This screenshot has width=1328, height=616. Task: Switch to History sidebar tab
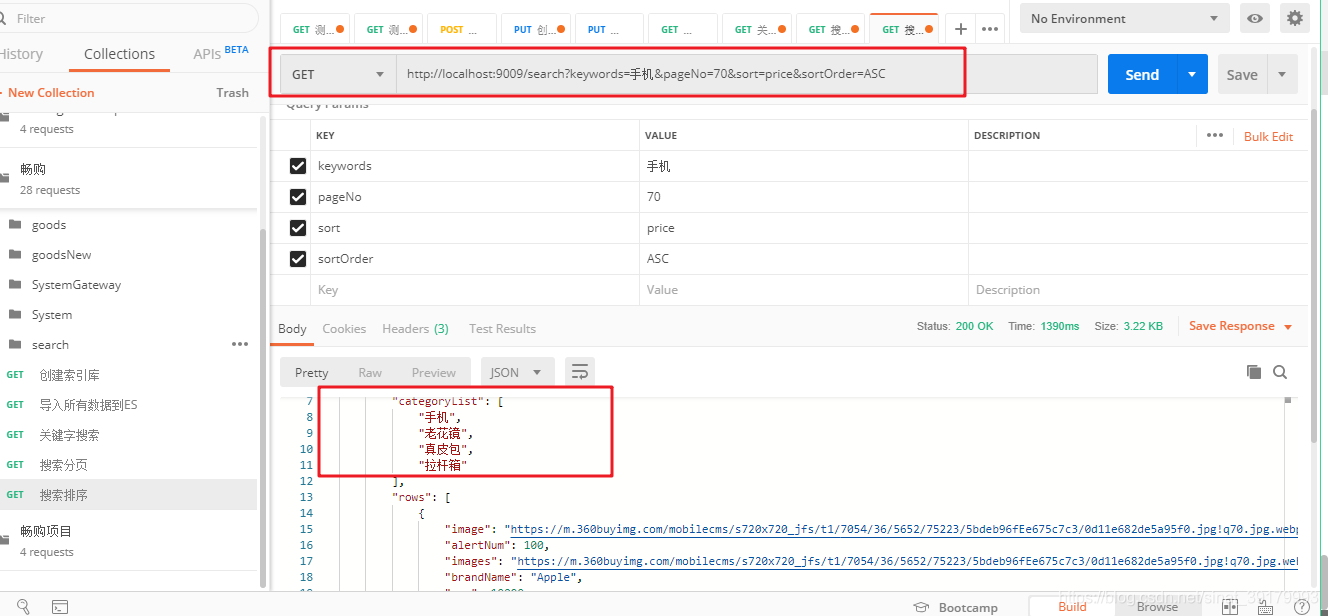[21, 54]
